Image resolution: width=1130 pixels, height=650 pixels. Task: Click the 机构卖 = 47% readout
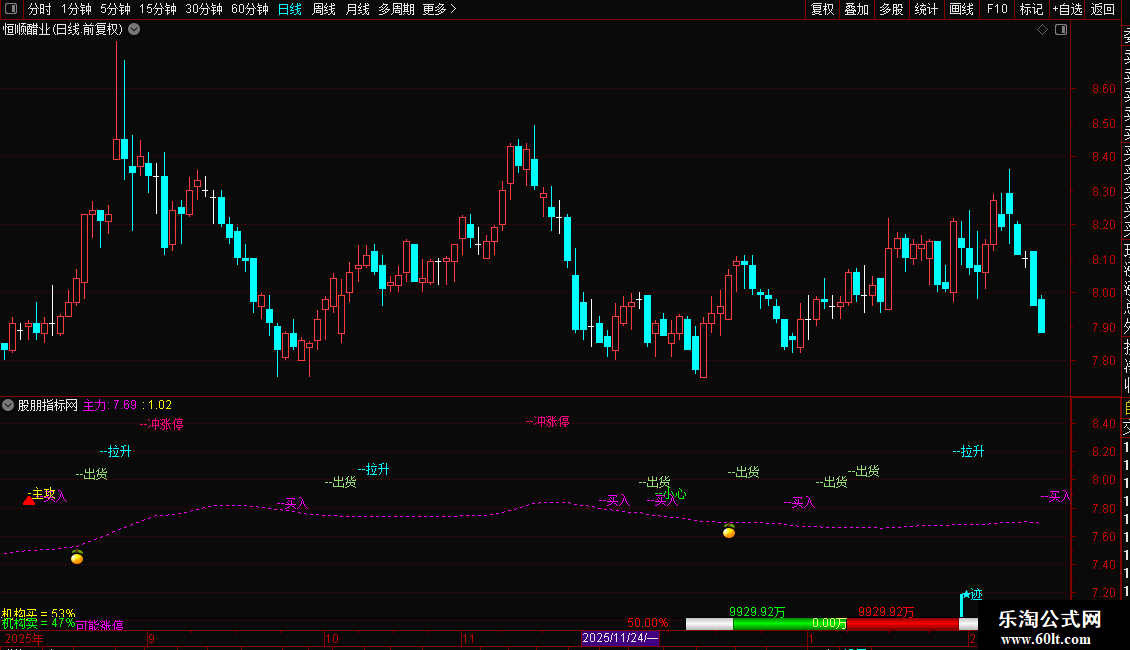coord(38,623)
